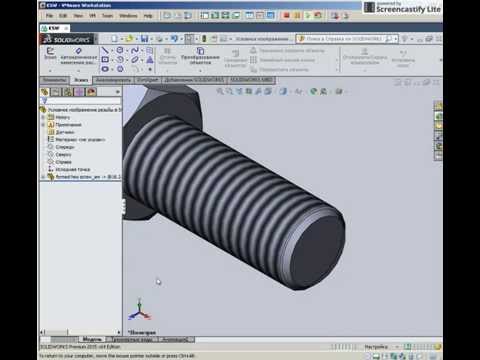The width and height of the screenshot is (480, 360).
Task: Select the Polygon sketch tool
Action: pos(120,69)
